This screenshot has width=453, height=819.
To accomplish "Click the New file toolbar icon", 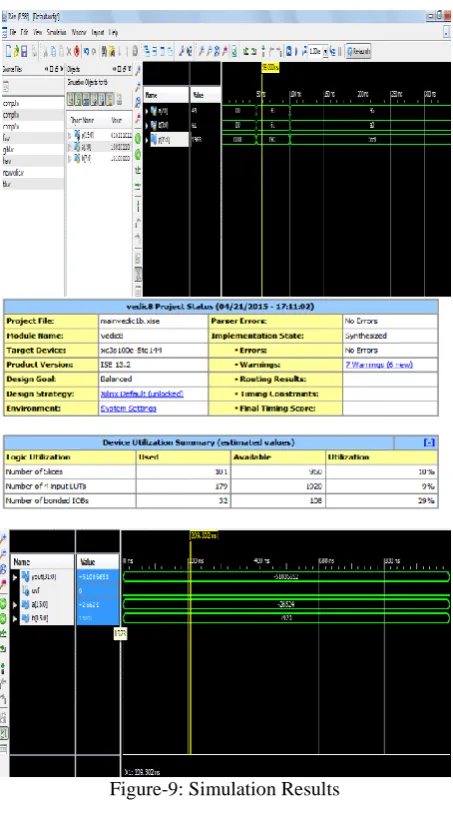I will pos(8,51).
